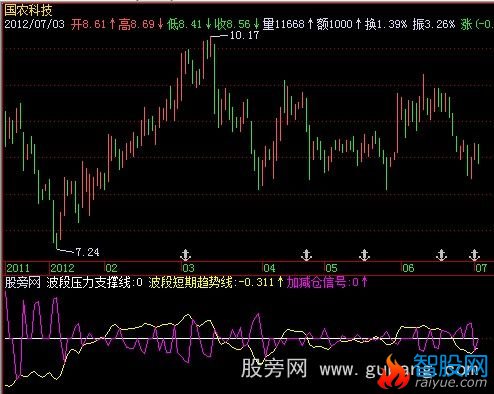Click the 06 month label on the time axis
The width and height of the screenshot is (494, 394).
[408, 268]
